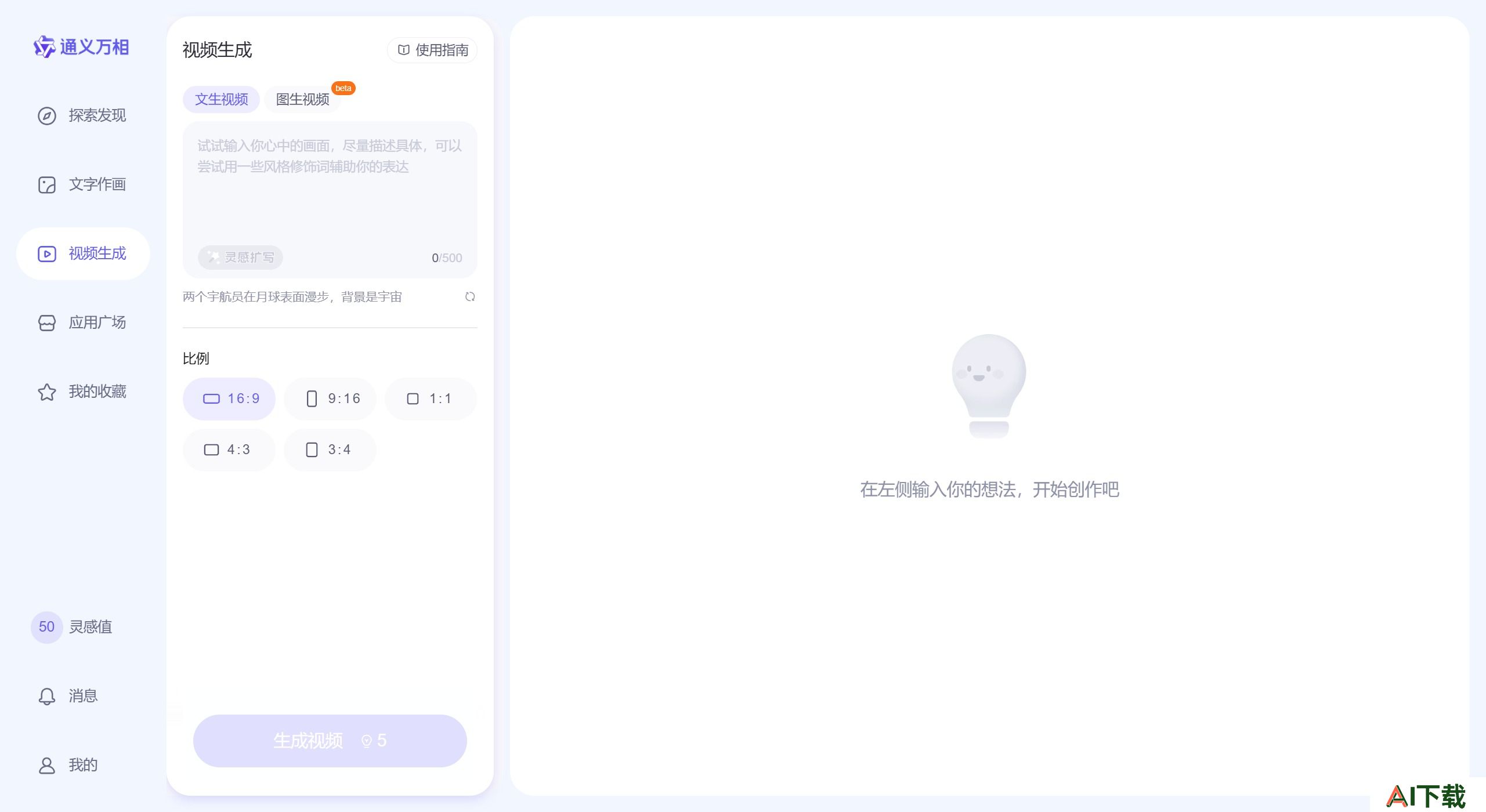Image resolution: width=1486 pixels, height=812 pixels.
Task: Focus the video prompt text area
Action: pos(330,200)
